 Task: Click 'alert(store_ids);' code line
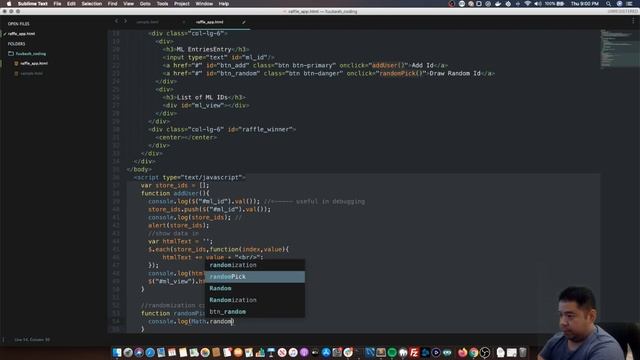(x=178, y=225)
